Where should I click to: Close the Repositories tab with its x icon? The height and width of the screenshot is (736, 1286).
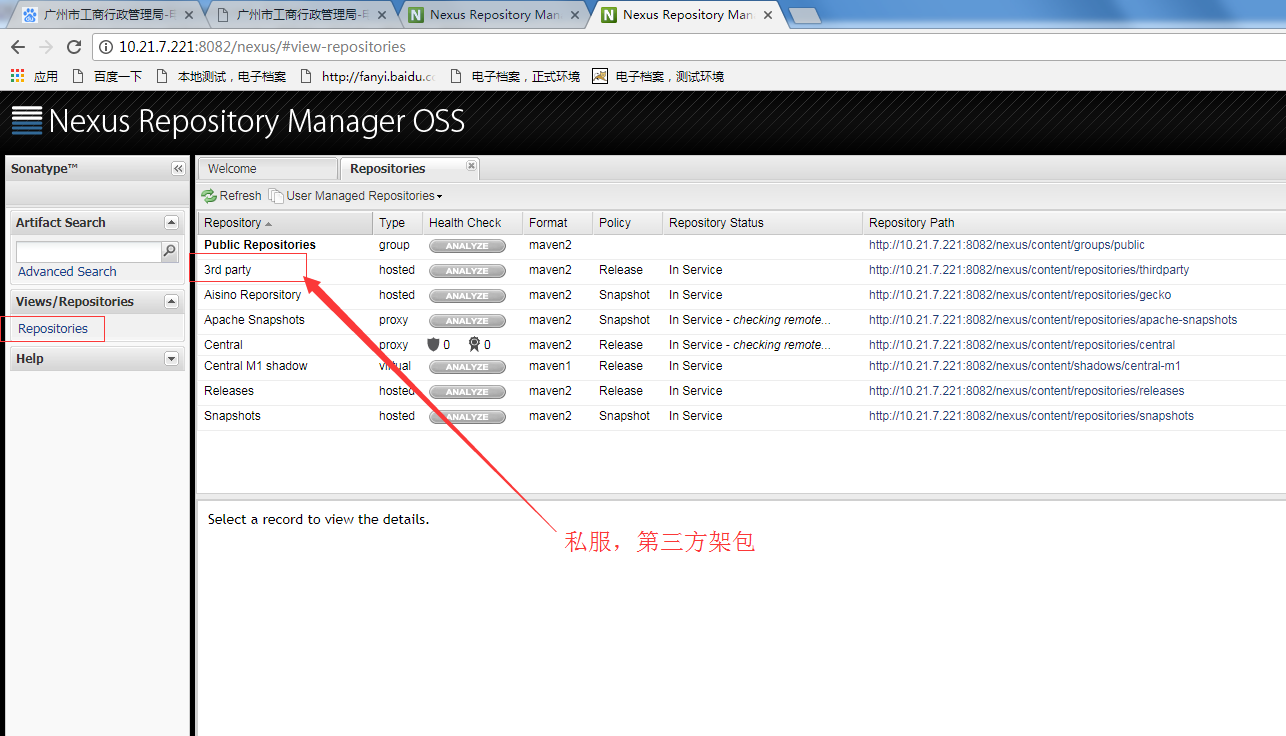(x=471, y=166)
